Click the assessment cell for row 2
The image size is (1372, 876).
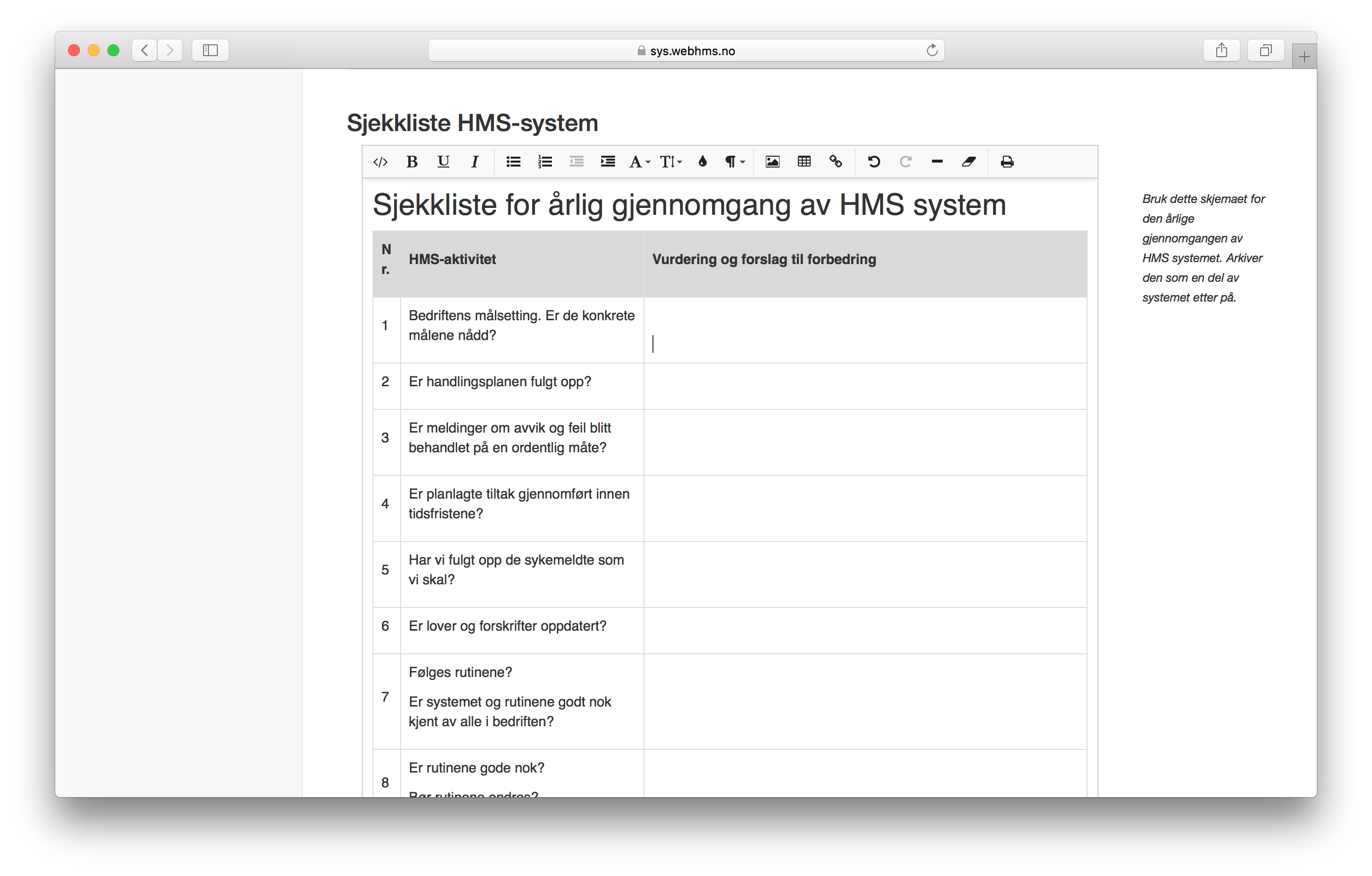point(865,386)
